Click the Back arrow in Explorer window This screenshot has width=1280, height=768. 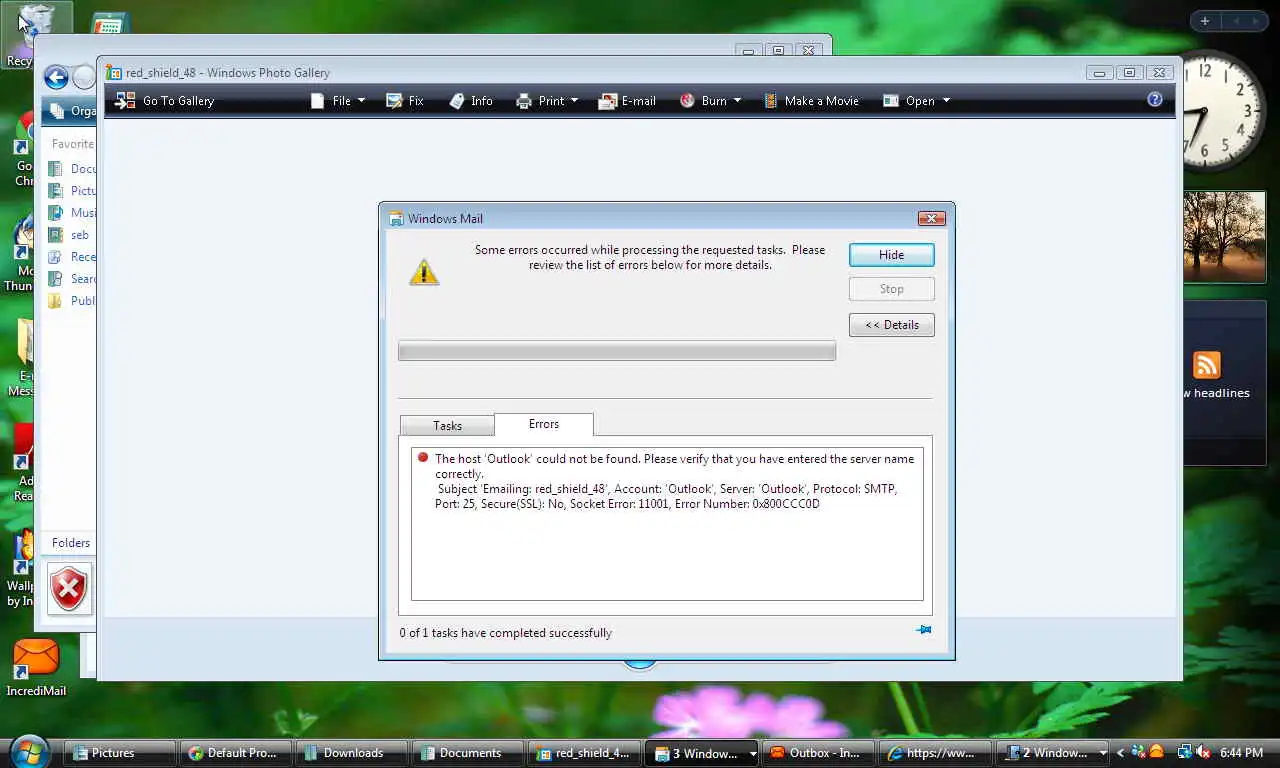point(56,78)
